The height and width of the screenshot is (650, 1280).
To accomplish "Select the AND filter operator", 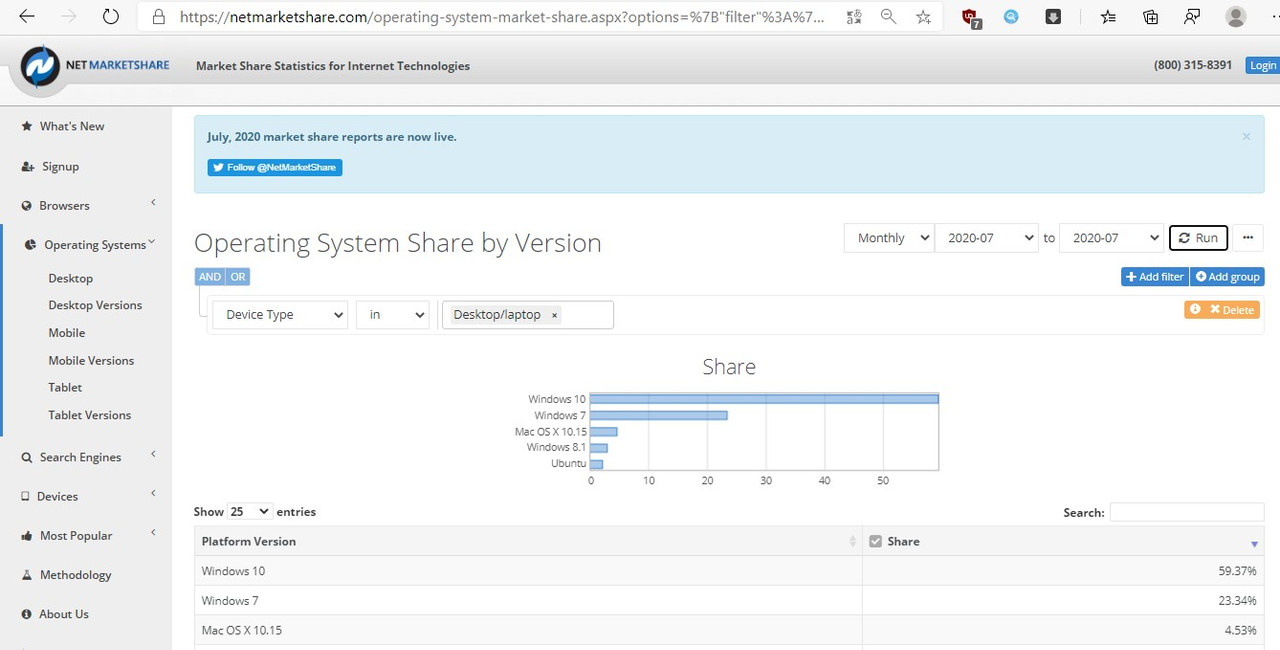I will pos(210,277).
